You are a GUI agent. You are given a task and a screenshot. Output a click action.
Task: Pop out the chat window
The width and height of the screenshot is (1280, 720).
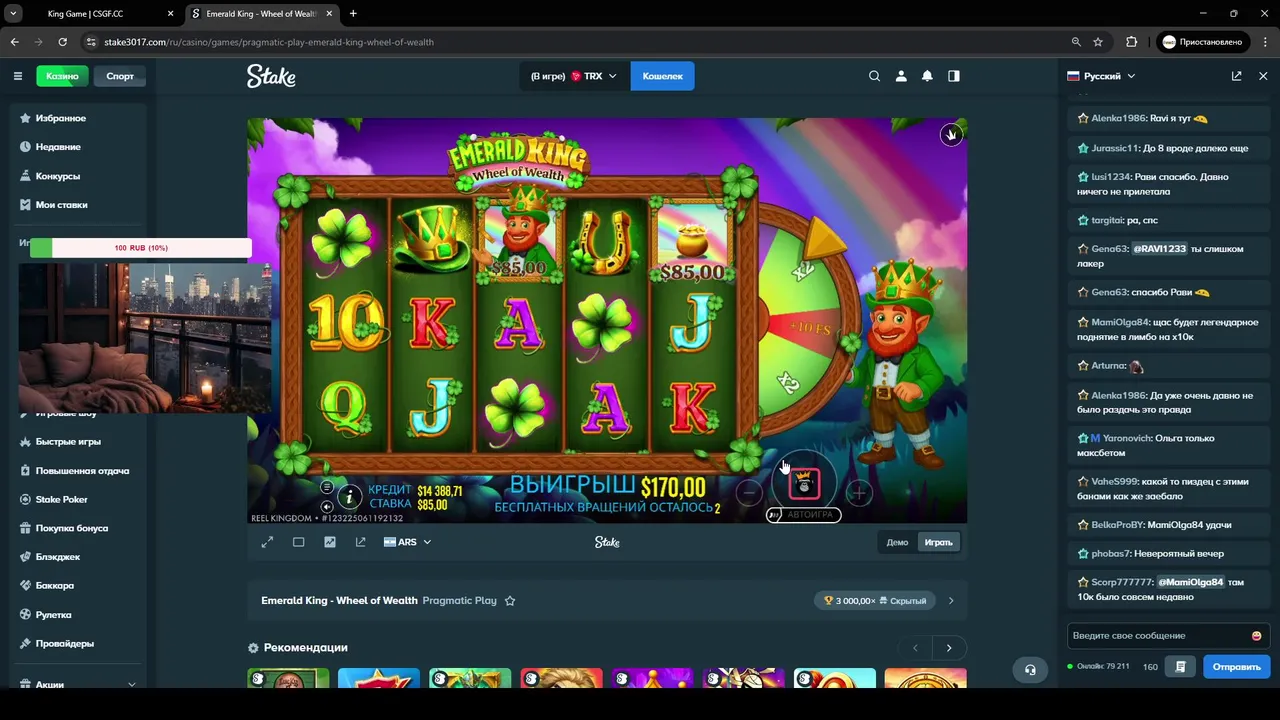coord(1236,76)
